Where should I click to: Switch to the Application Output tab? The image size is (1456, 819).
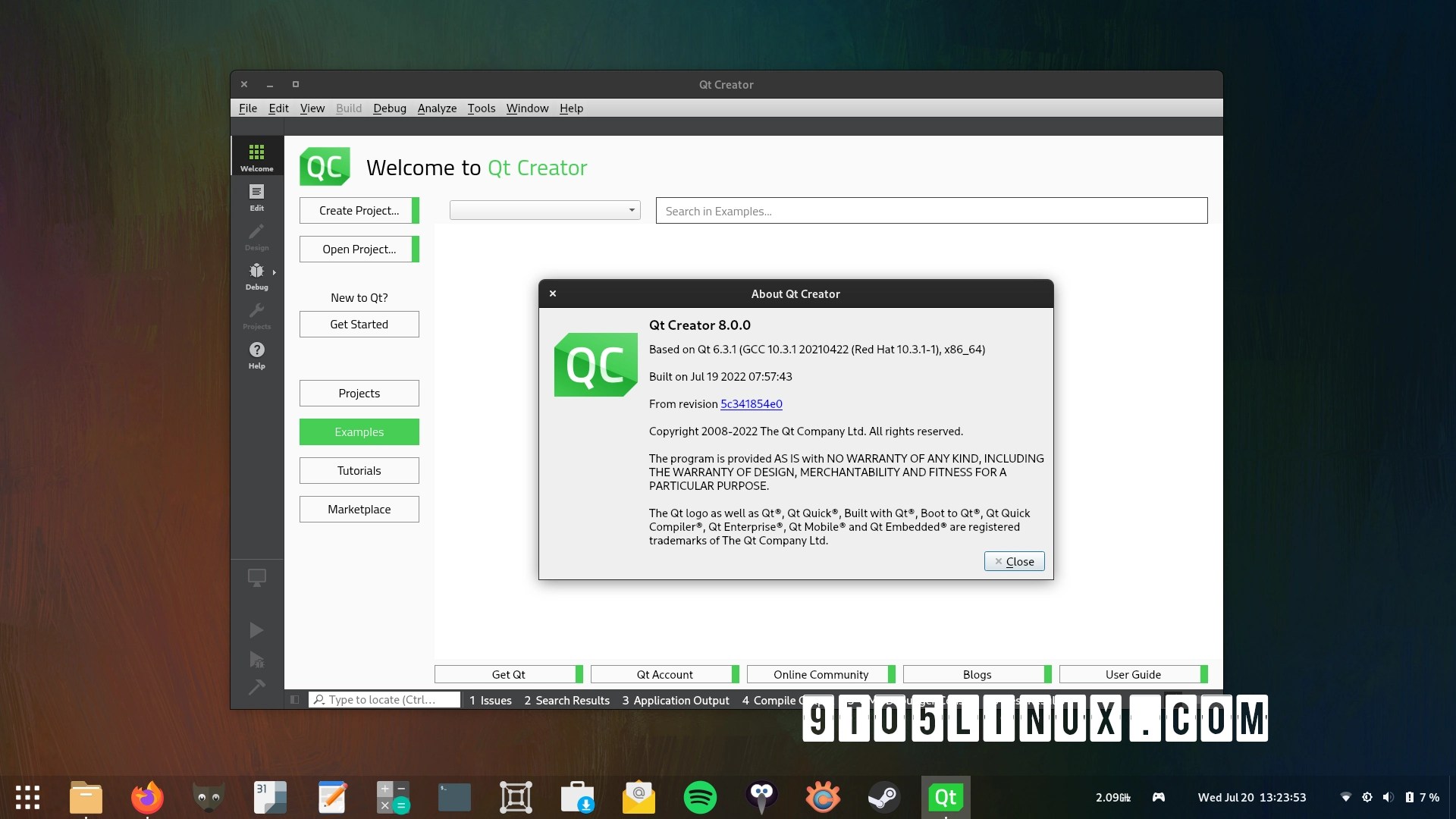click(675, 700)
